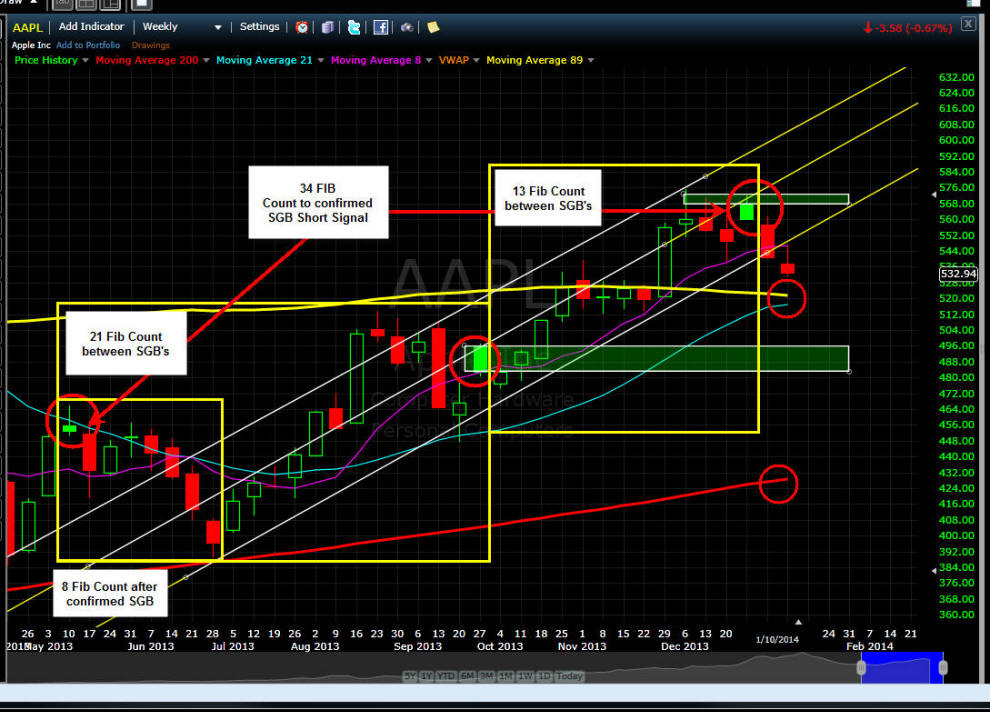Share chart via the Facebook icon
This screenshot has height=712, width=990.
click(x=381, y=27)
